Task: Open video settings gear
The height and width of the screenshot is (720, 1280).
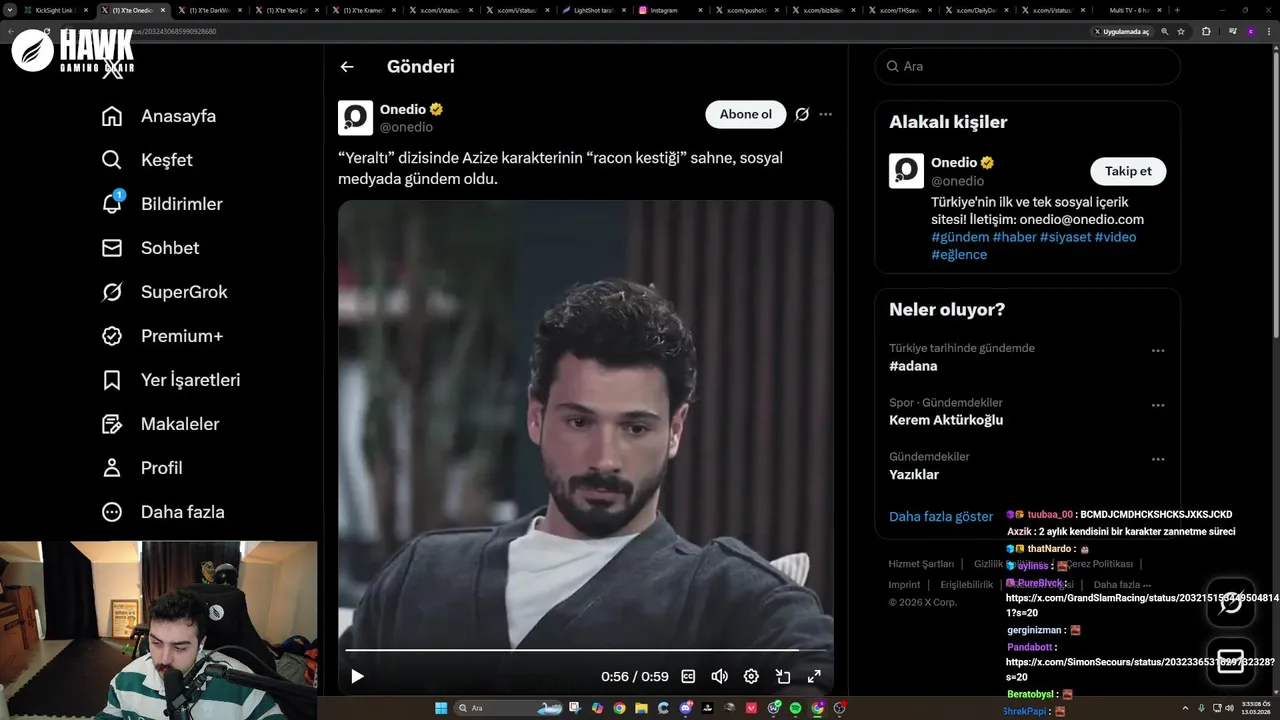Action: [751, 676]
